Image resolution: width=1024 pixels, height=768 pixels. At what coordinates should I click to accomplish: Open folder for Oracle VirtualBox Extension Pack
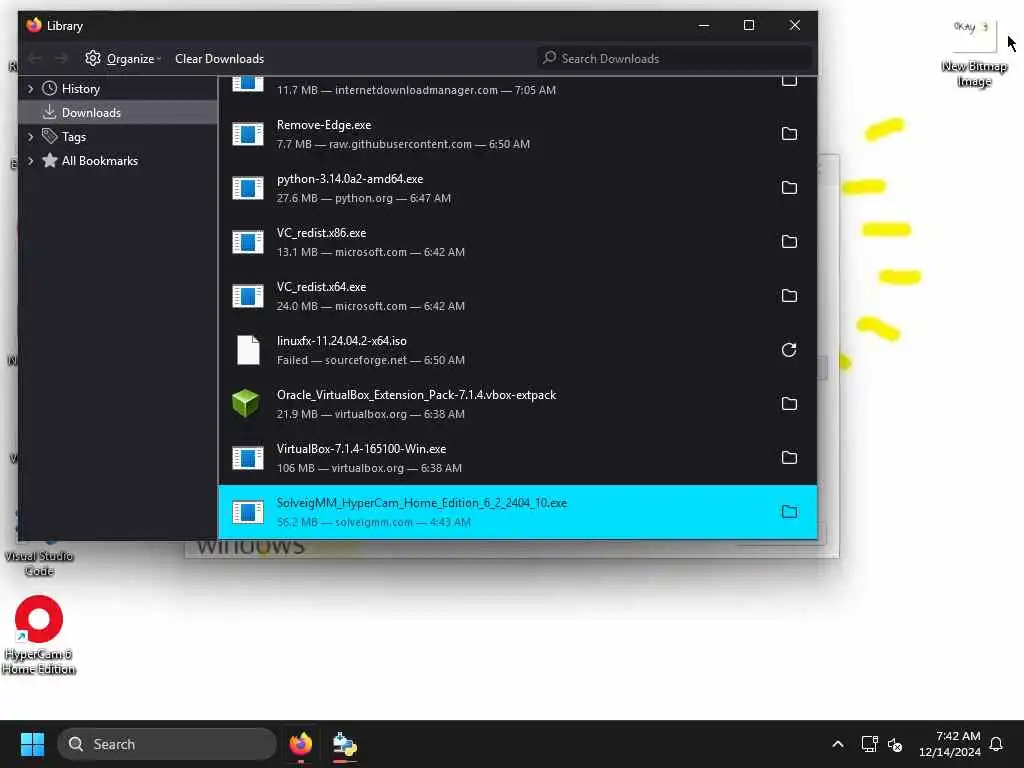coord(789,404)
